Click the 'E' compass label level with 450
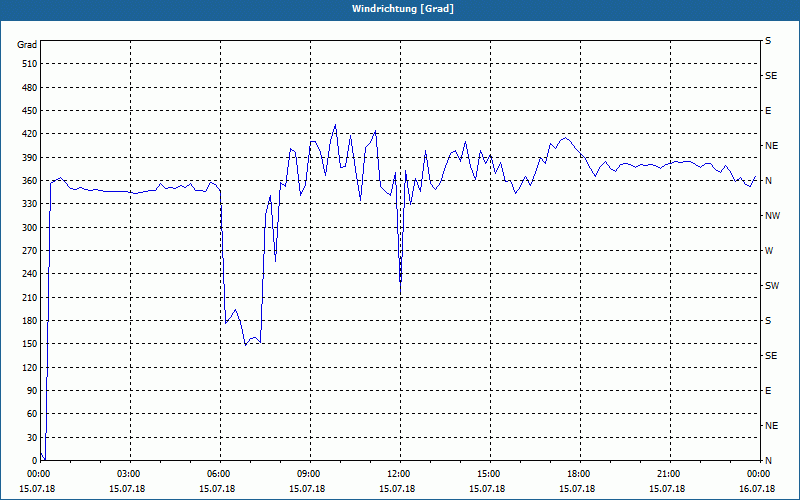 768,111
